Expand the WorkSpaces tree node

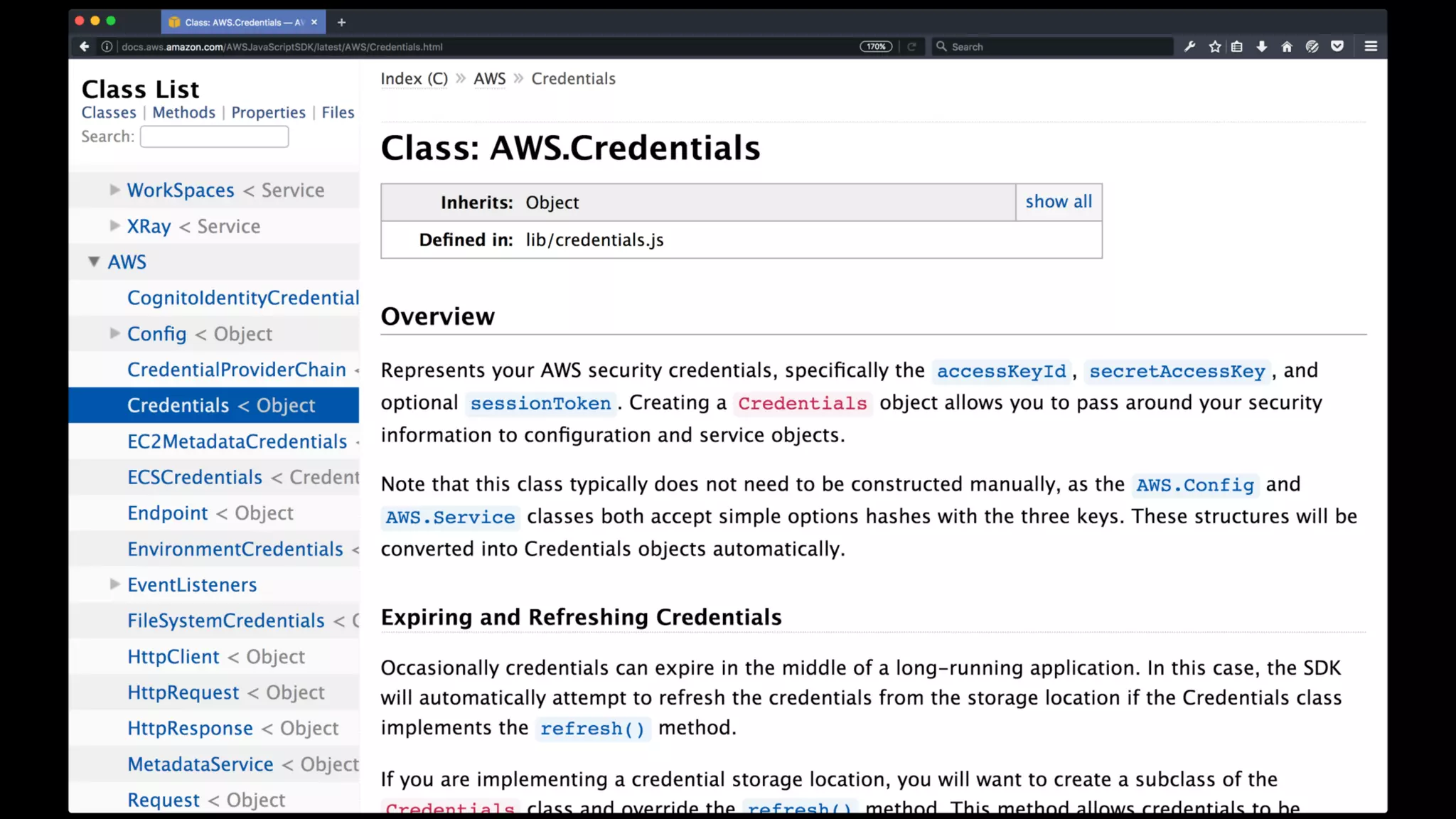pos(114,190)
